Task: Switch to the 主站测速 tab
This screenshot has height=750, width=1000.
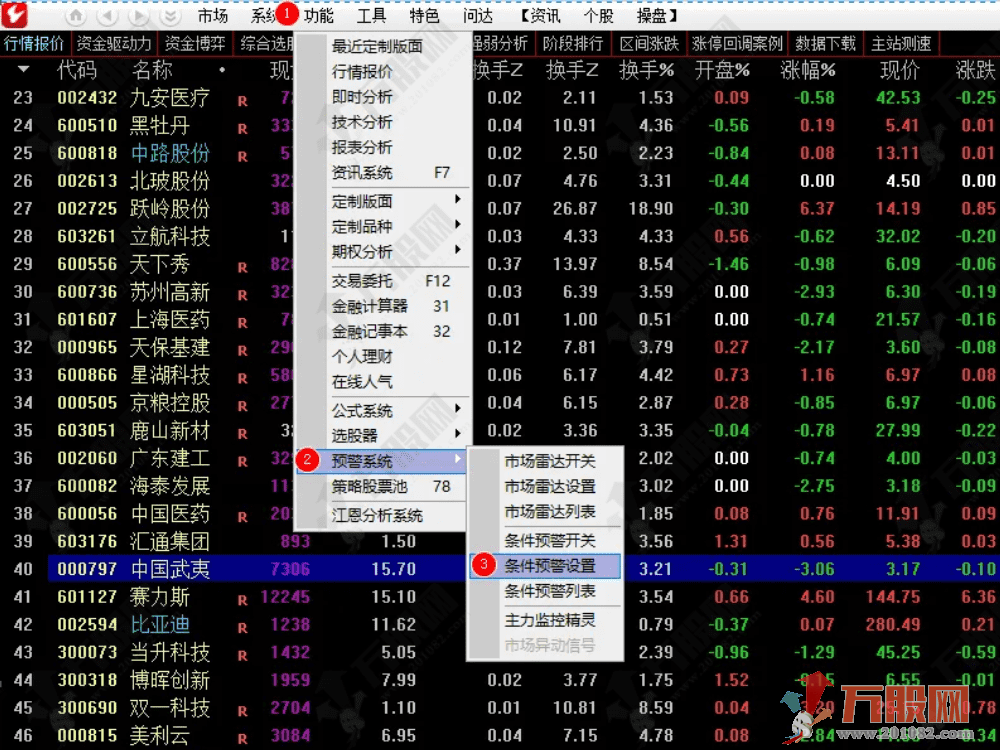Action: (901, 43)
